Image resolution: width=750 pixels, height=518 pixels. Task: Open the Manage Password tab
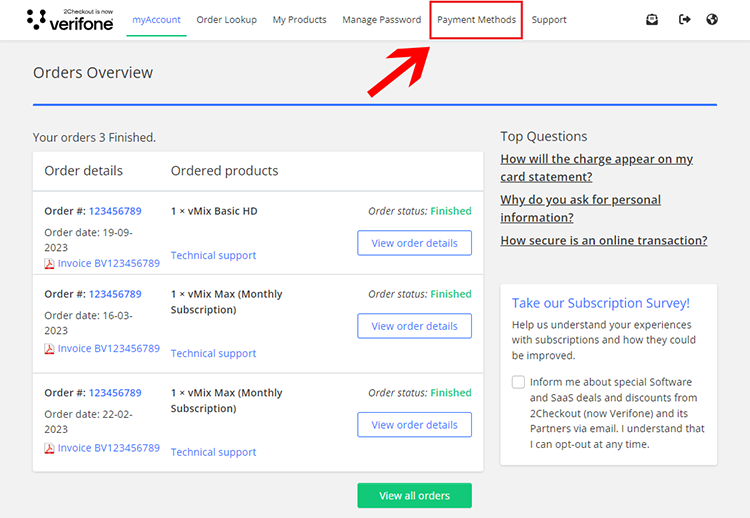[x=381, y=20]
